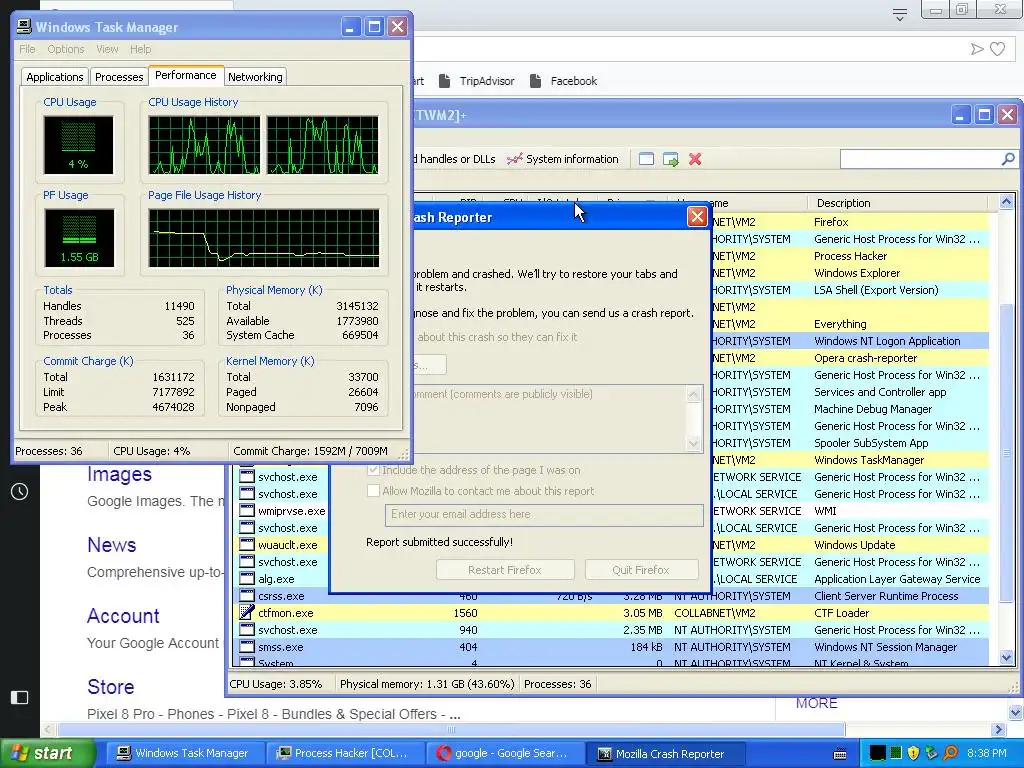
Task: Click Everything orange magnifier tray icon
Action: (950, 753)
